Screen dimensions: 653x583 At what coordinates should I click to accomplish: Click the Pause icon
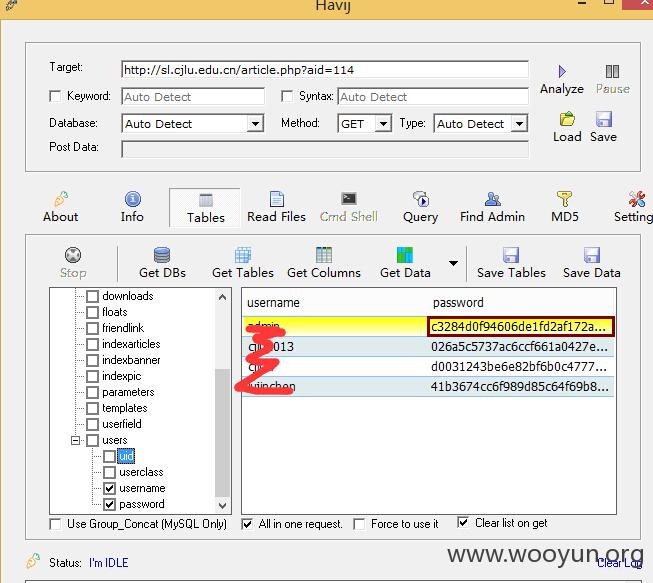[612, 72]
